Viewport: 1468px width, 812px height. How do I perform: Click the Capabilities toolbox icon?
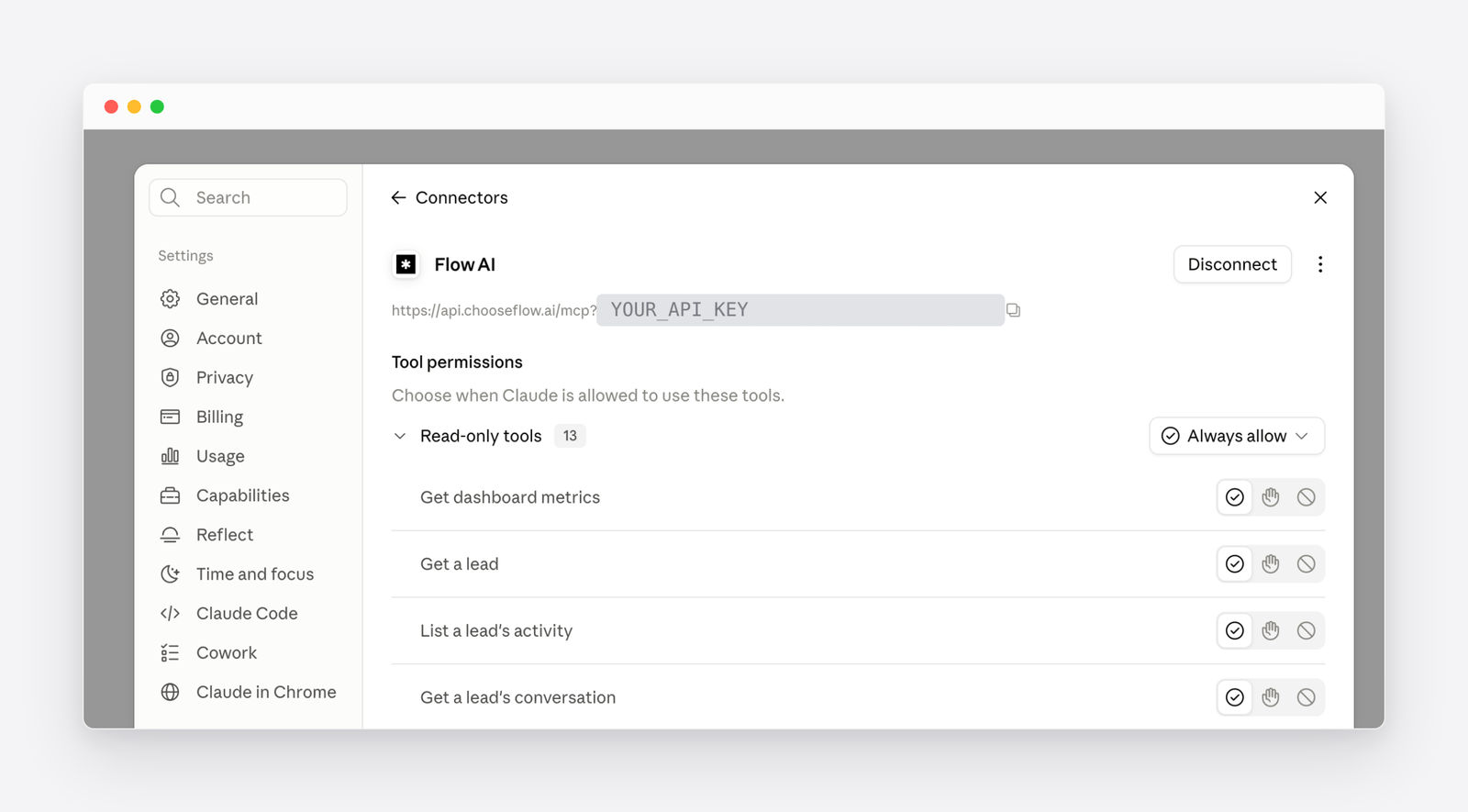tap(170, 495)
